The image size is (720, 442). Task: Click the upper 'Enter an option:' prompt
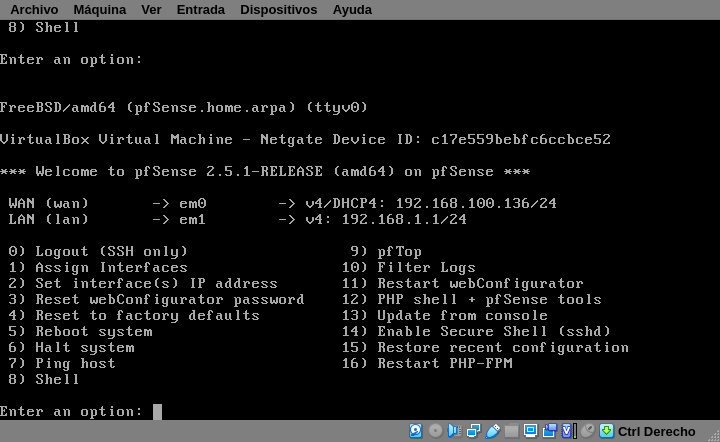[71, 60]
